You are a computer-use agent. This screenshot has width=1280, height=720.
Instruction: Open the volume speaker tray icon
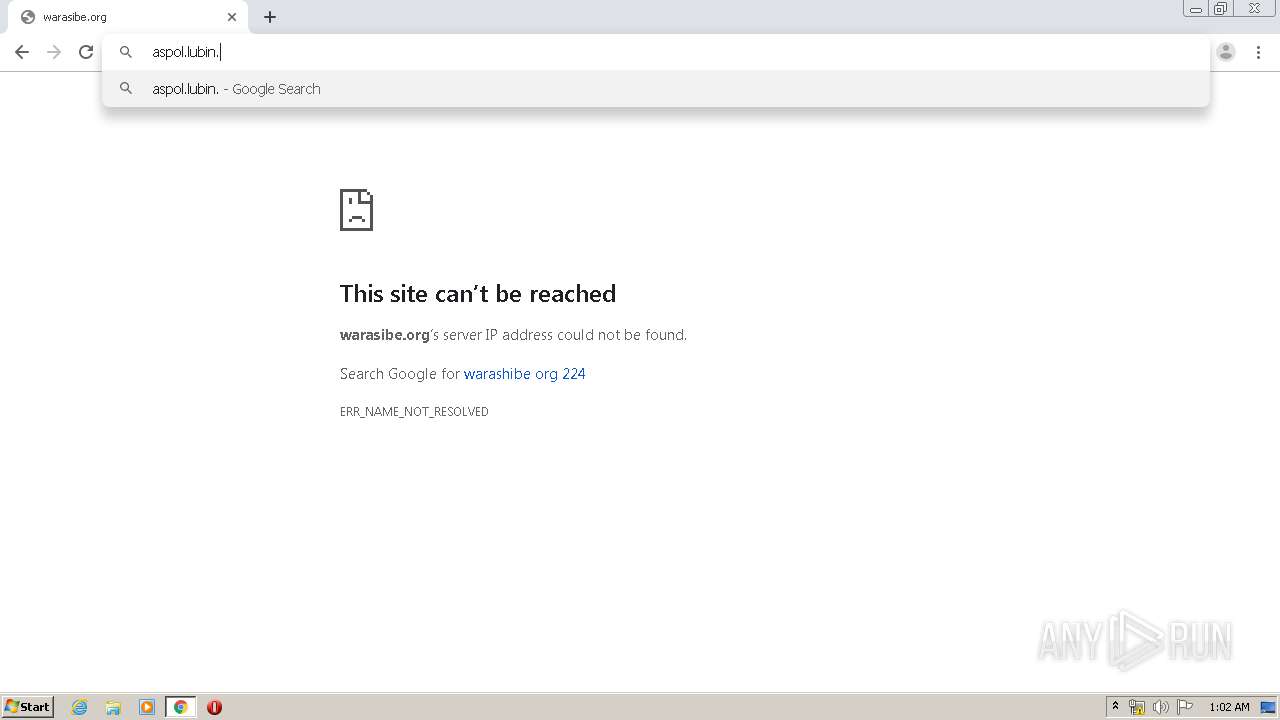tap(1160, 707)
